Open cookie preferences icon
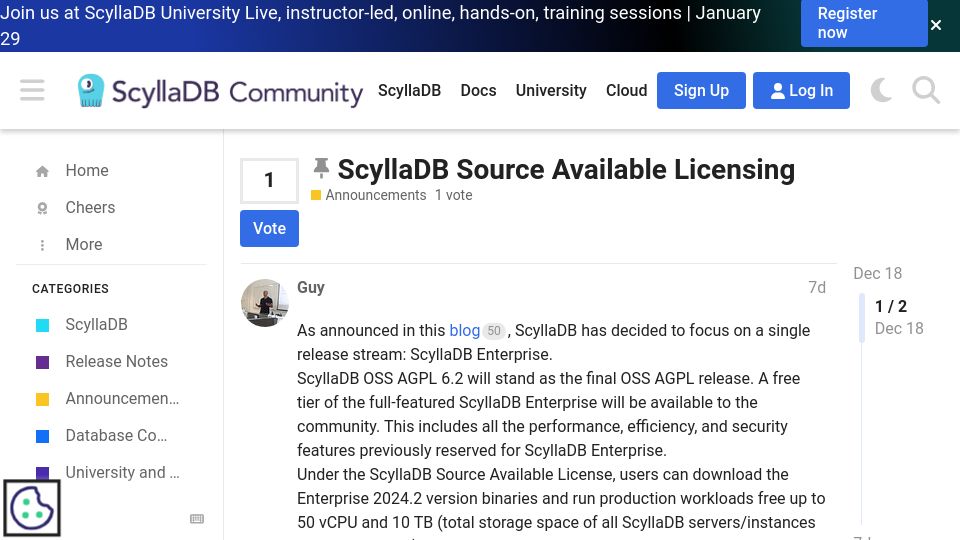 click(32, 508)
